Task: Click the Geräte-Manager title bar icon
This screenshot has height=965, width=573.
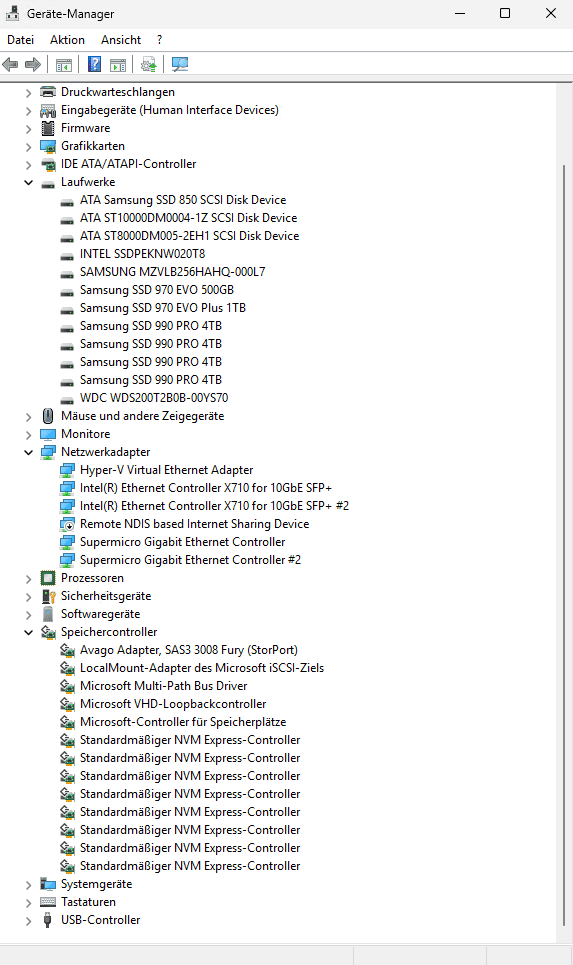Action: click(x=12, y=13)
